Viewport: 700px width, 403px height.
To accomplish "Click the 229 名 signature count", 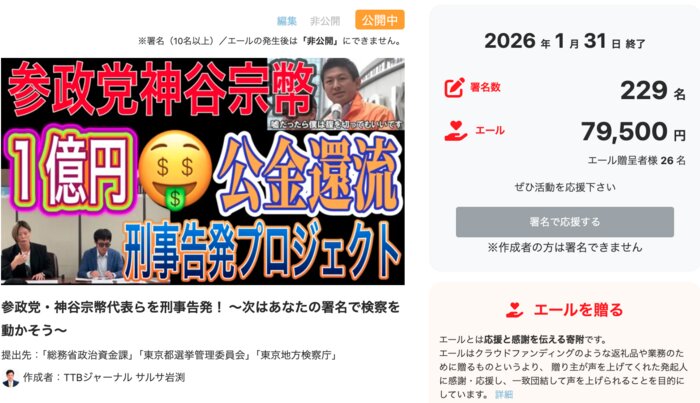I will pyautogui.click(x=653, y=91).
